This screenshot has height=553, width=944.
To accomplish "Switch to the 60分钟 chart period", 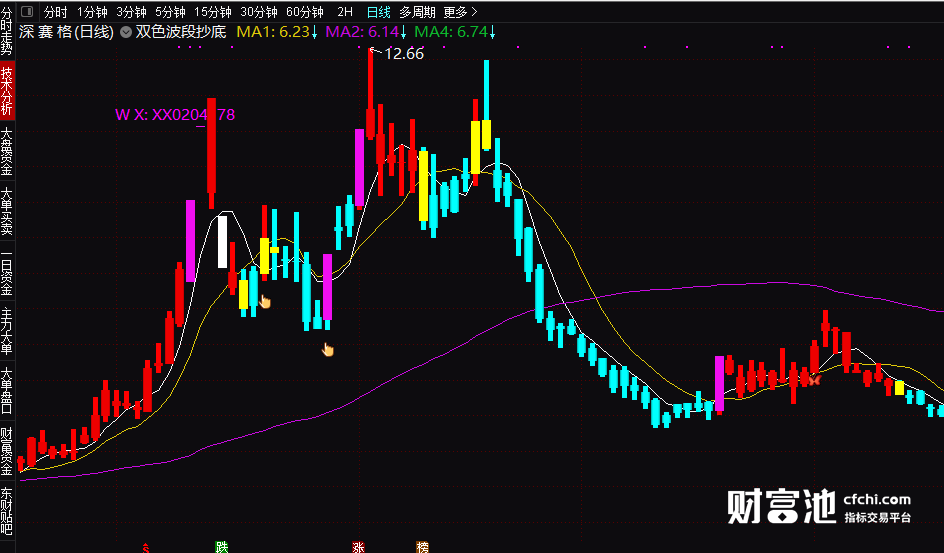I will 305,12.
